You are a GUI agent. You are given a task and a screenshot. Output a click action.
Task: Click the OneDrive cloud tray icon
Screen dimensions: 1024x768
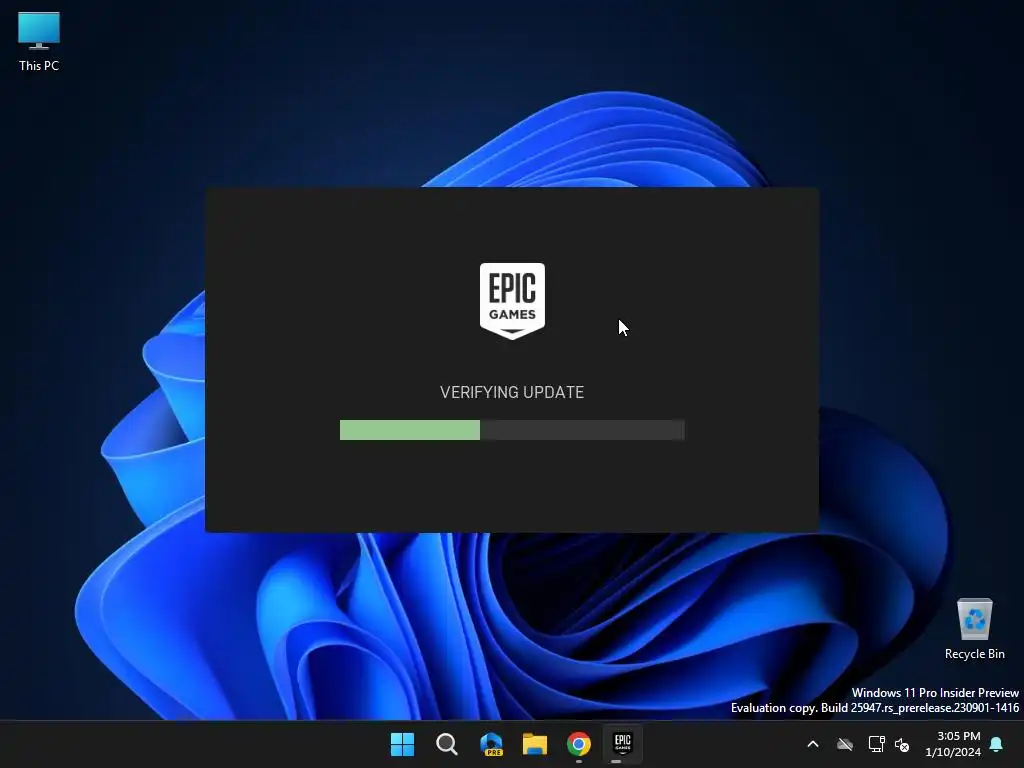(845, 744)
